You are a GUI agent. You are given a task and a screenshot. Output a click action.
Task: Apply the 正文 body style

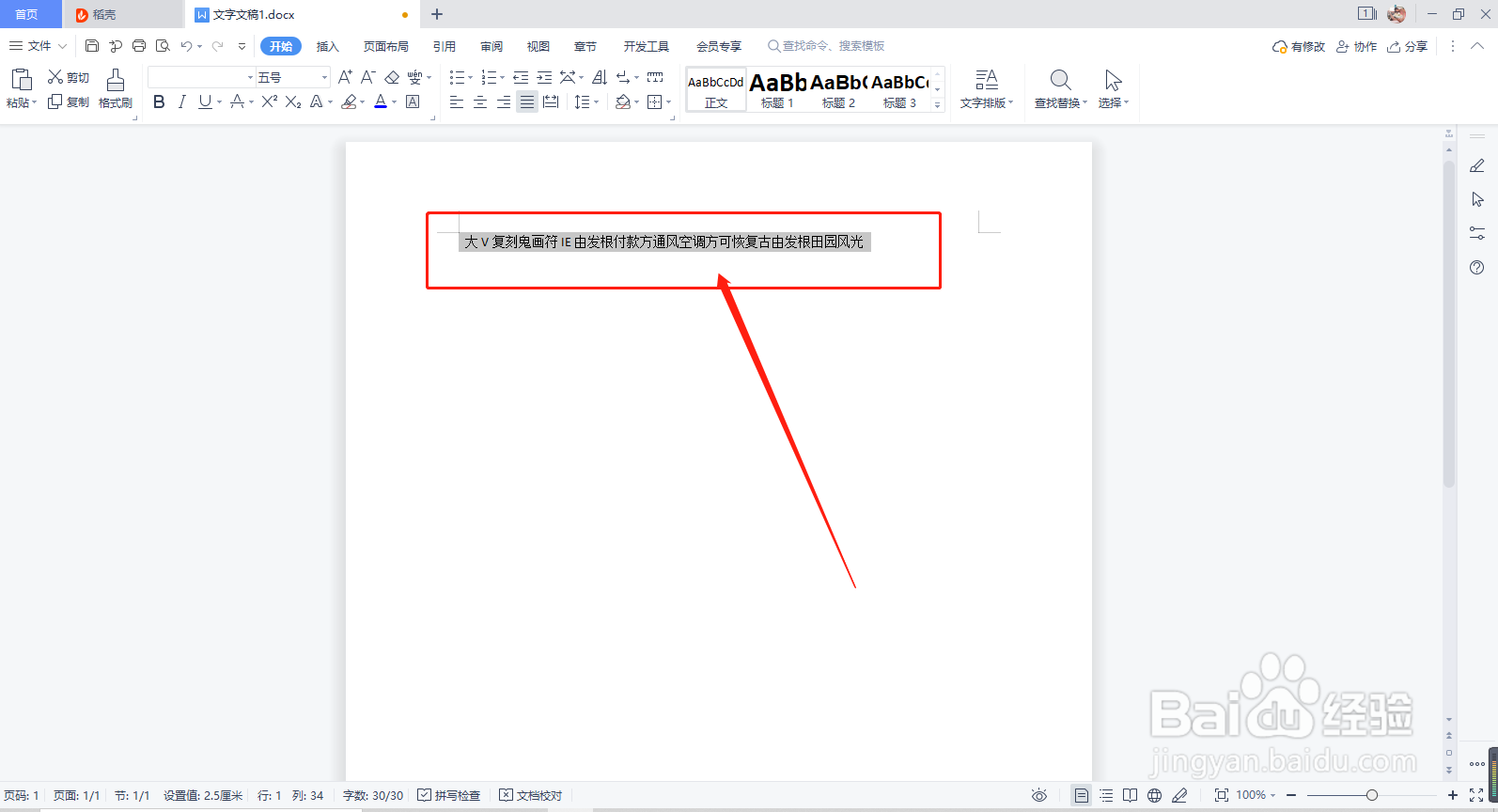pyautogui.click(x=716, y=89)
